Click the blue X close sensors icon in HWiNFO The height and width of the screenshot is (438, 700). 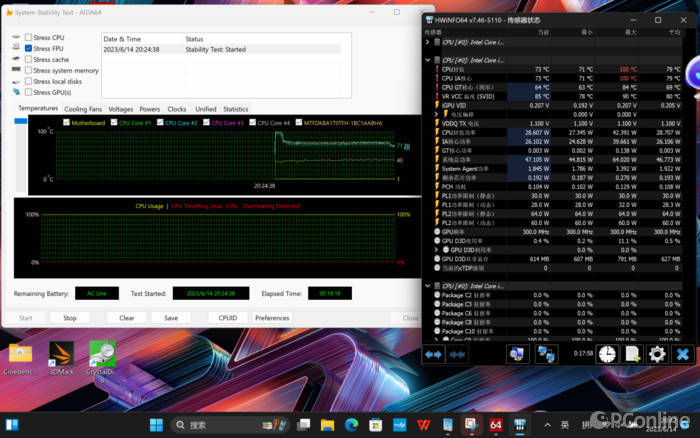[x=683, y=355]
